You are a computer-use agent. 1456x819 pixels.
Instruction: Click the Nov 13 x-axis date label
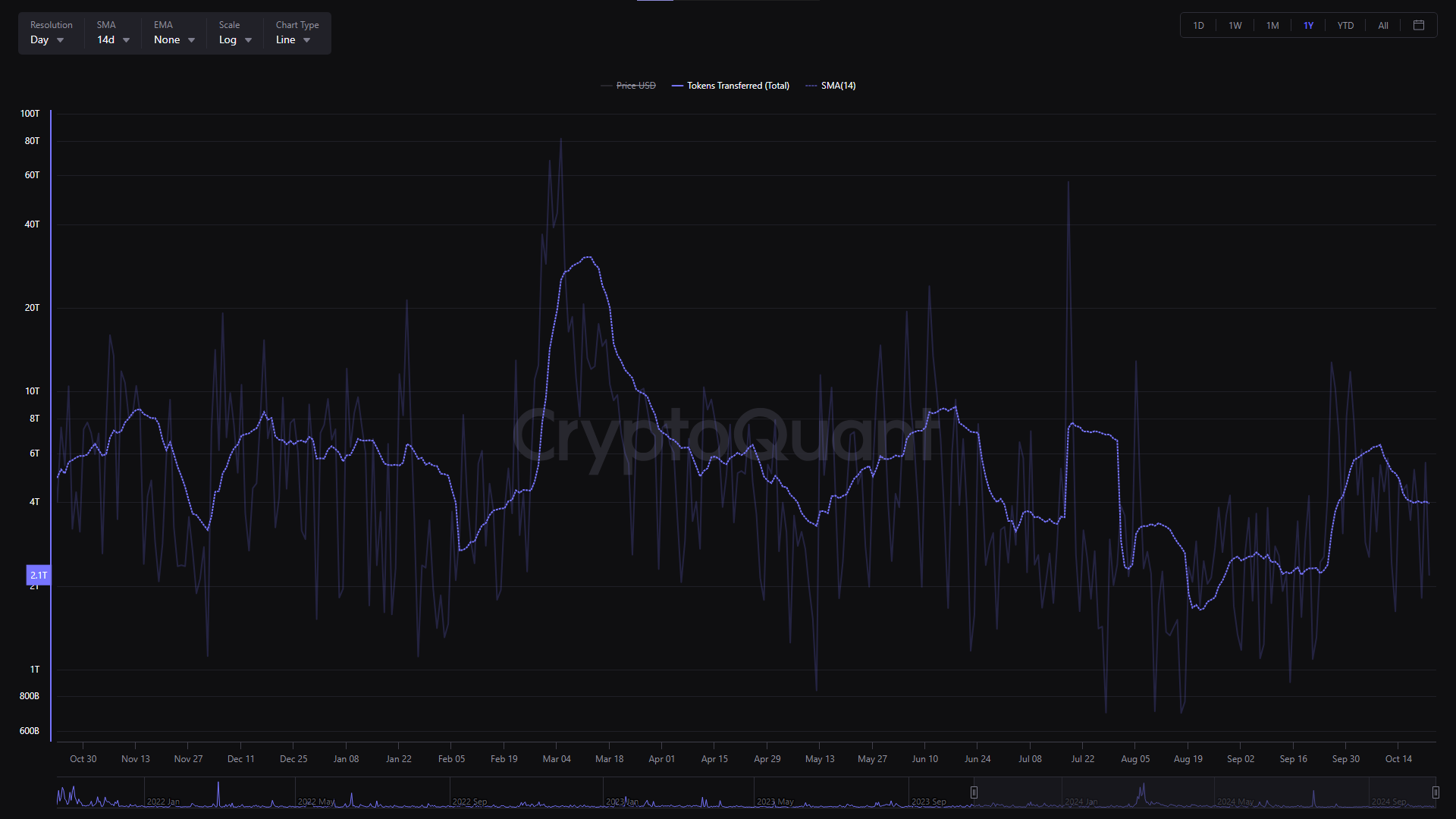click(x=136, y=759)
